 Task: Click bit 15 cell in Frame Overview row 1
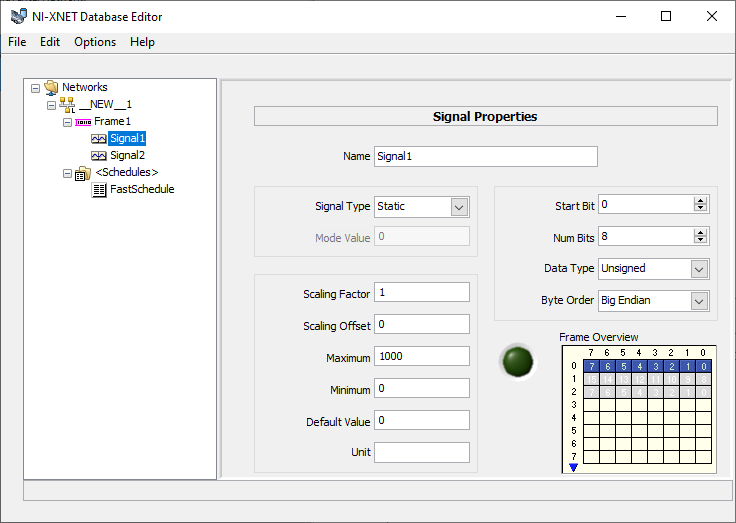point(591,379)
